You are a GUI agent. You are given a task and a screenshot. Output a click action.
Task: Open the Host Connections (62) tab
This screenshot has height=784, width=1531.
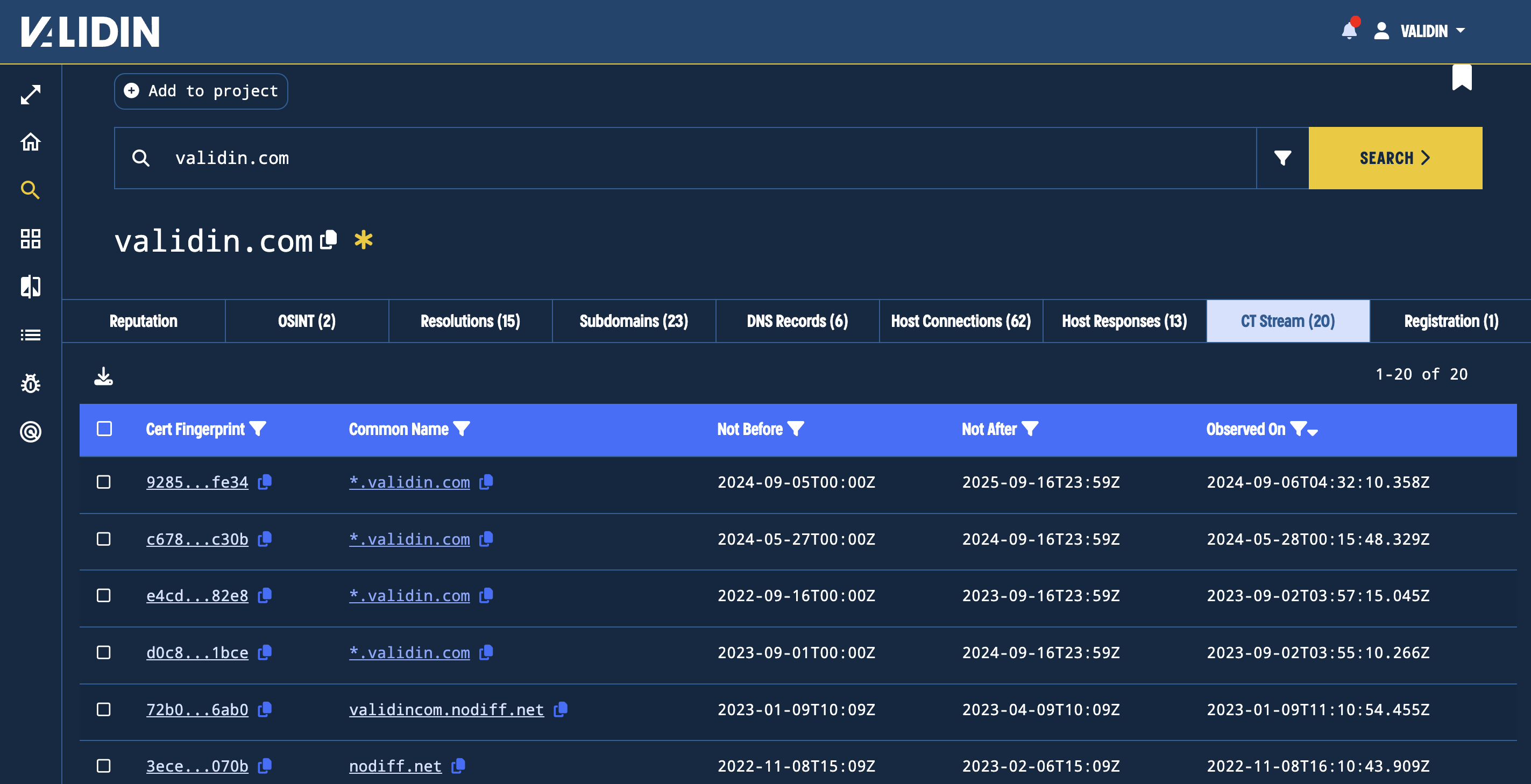pos(960,322)
